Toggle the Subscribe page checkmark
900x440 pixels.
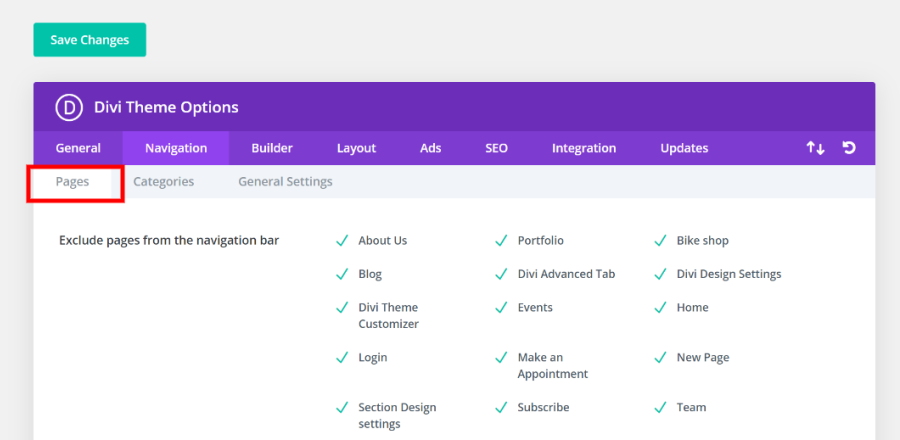click(x=501, y=407)
